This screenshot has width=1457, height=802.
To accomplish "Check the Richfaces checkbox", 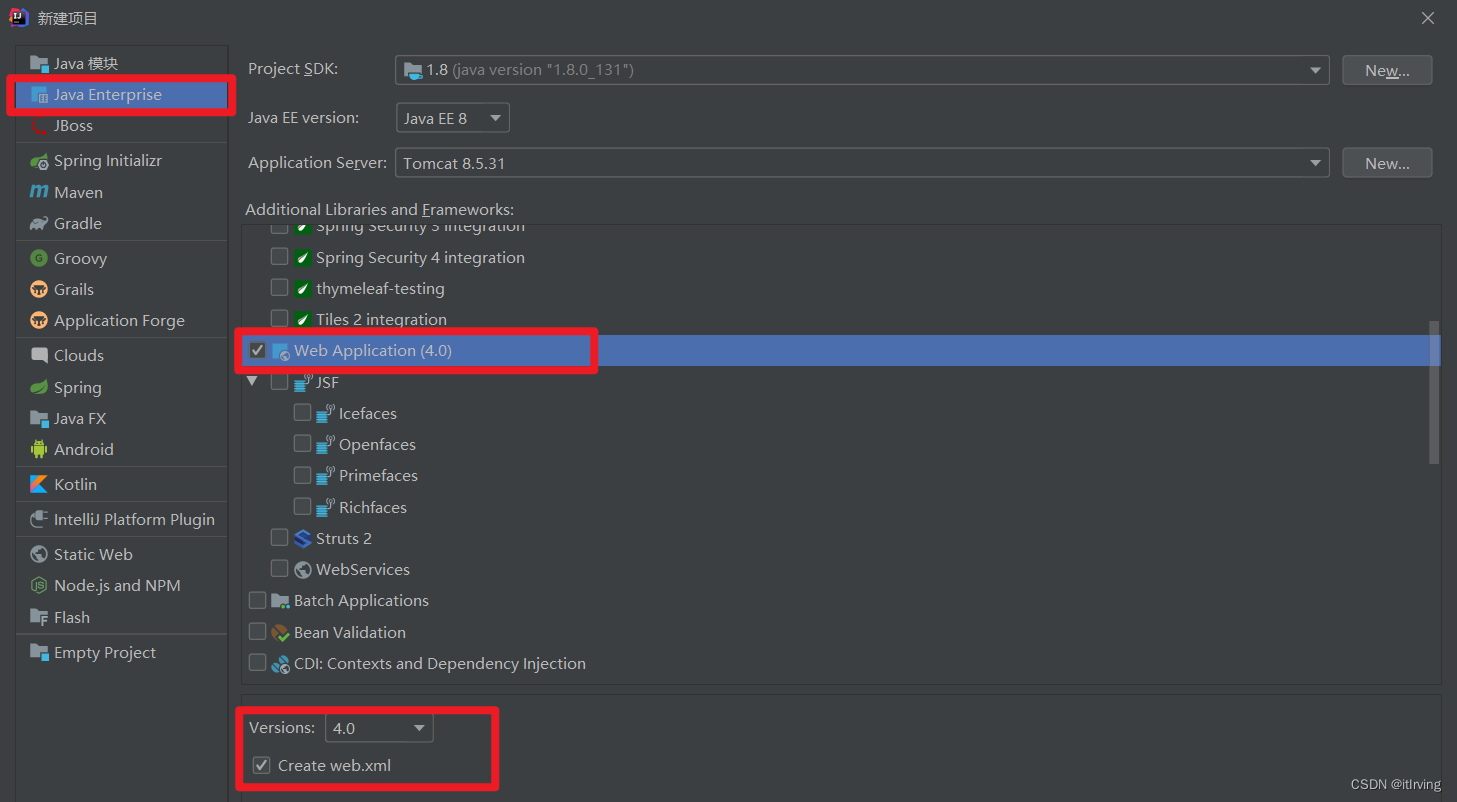I will click(x=302, y=507).
